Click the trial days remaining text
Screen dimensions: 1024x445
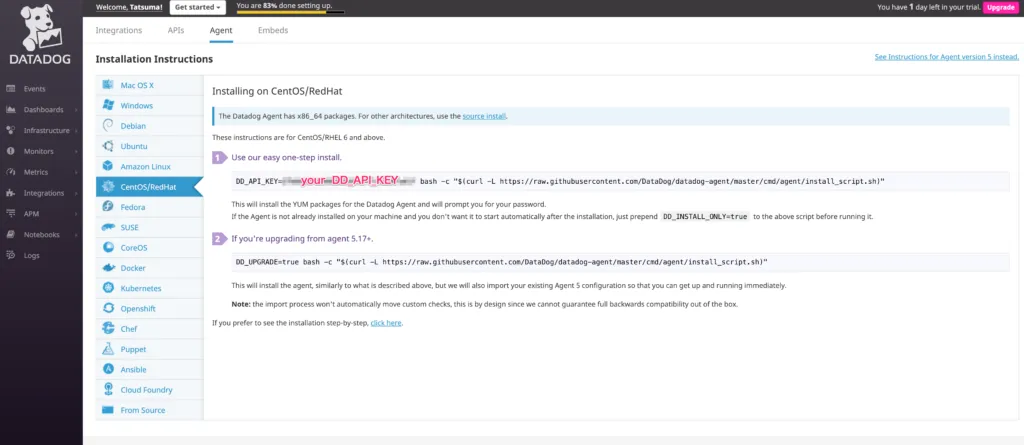coord(928,7)
